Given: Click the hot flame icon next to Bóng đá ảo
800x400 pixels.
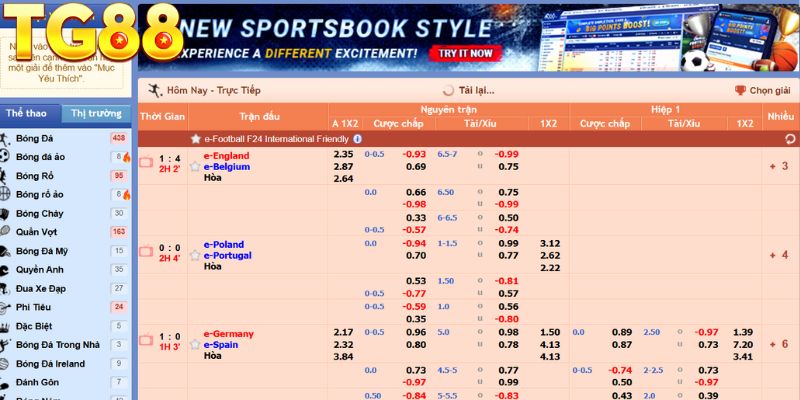Looking at the screenshot, I should [x=127, y=157].
